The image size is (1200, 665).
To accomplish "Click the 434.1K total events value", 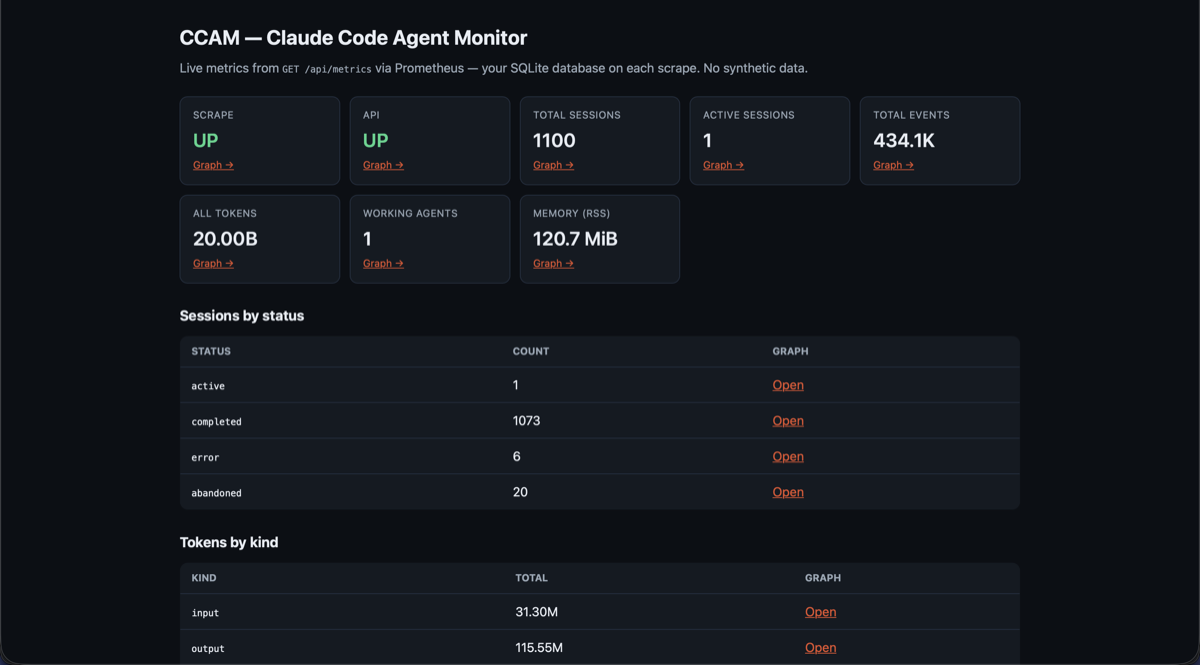I will (x=904, y=140).
